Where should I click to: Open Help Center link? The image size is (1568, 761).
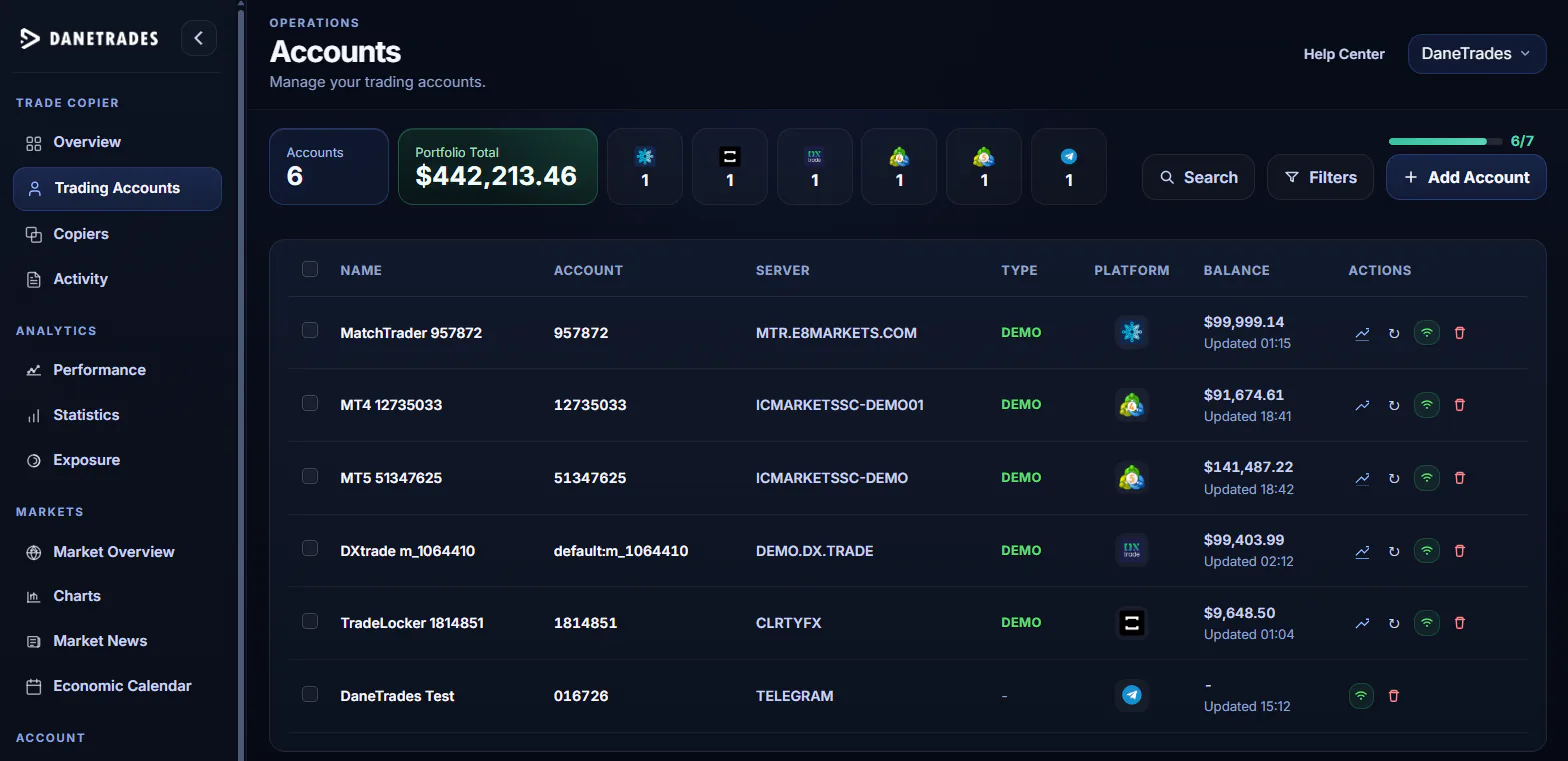click(1344, 54)
